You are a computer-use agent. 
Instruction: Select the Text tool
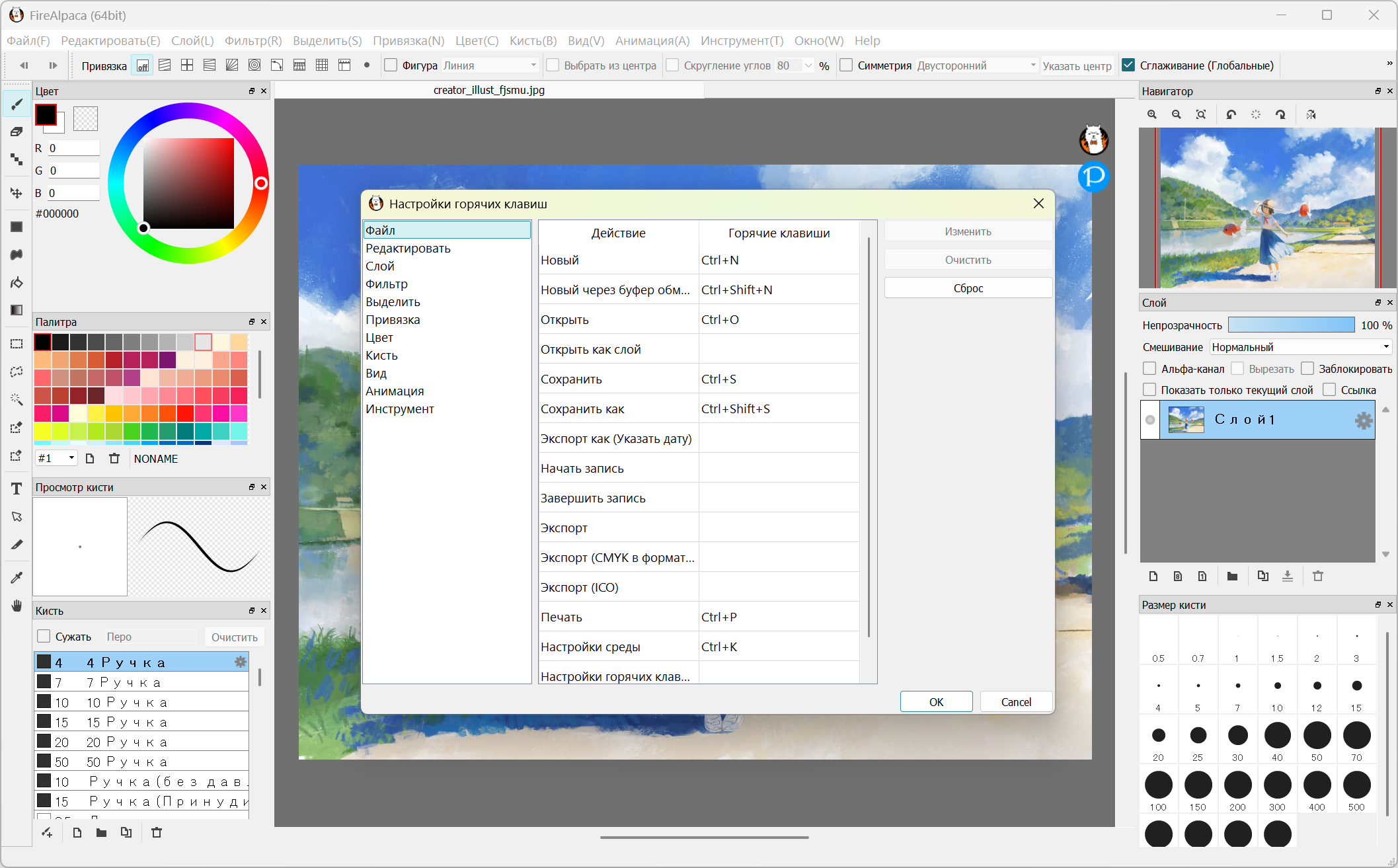coord(17,489)
